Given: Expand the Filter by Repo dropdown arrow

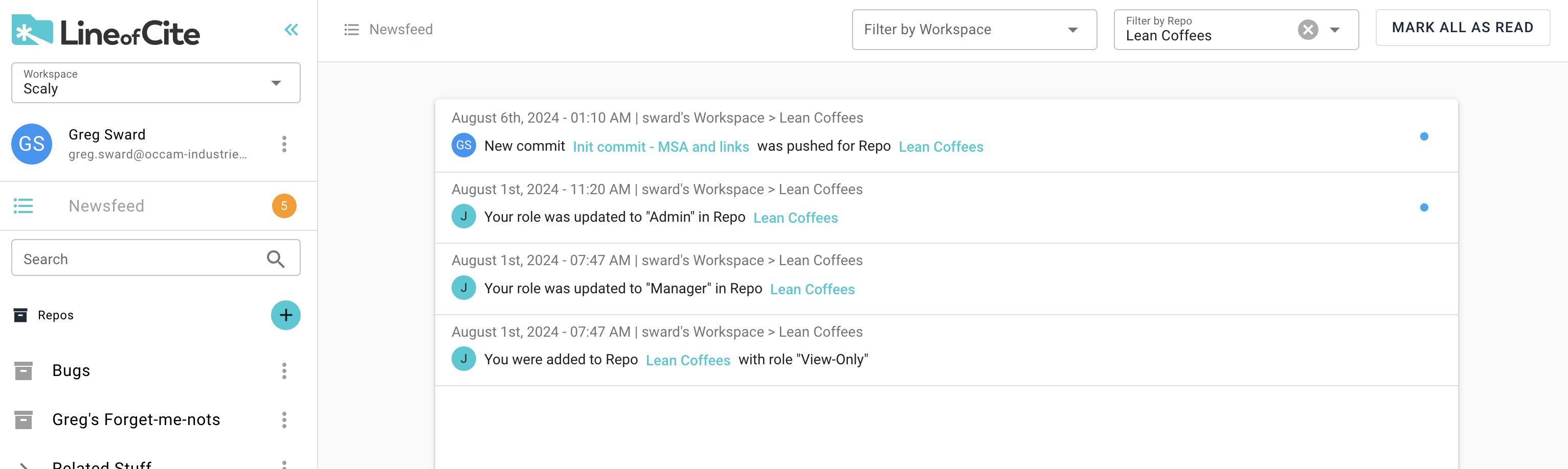Looking at the screenshot, I should click(x=1335, y=30).
